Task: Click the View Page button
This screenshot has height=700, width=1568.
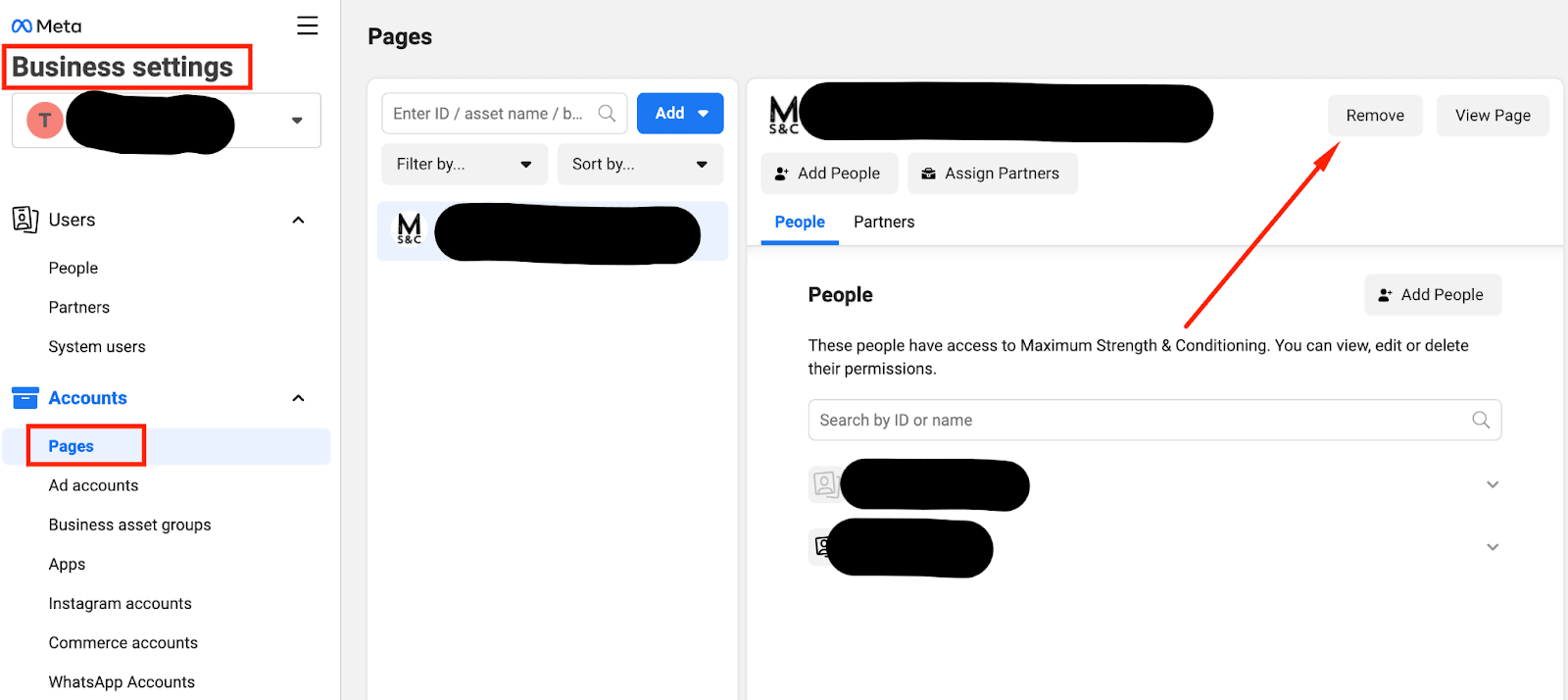Action: pos(1492,116)
